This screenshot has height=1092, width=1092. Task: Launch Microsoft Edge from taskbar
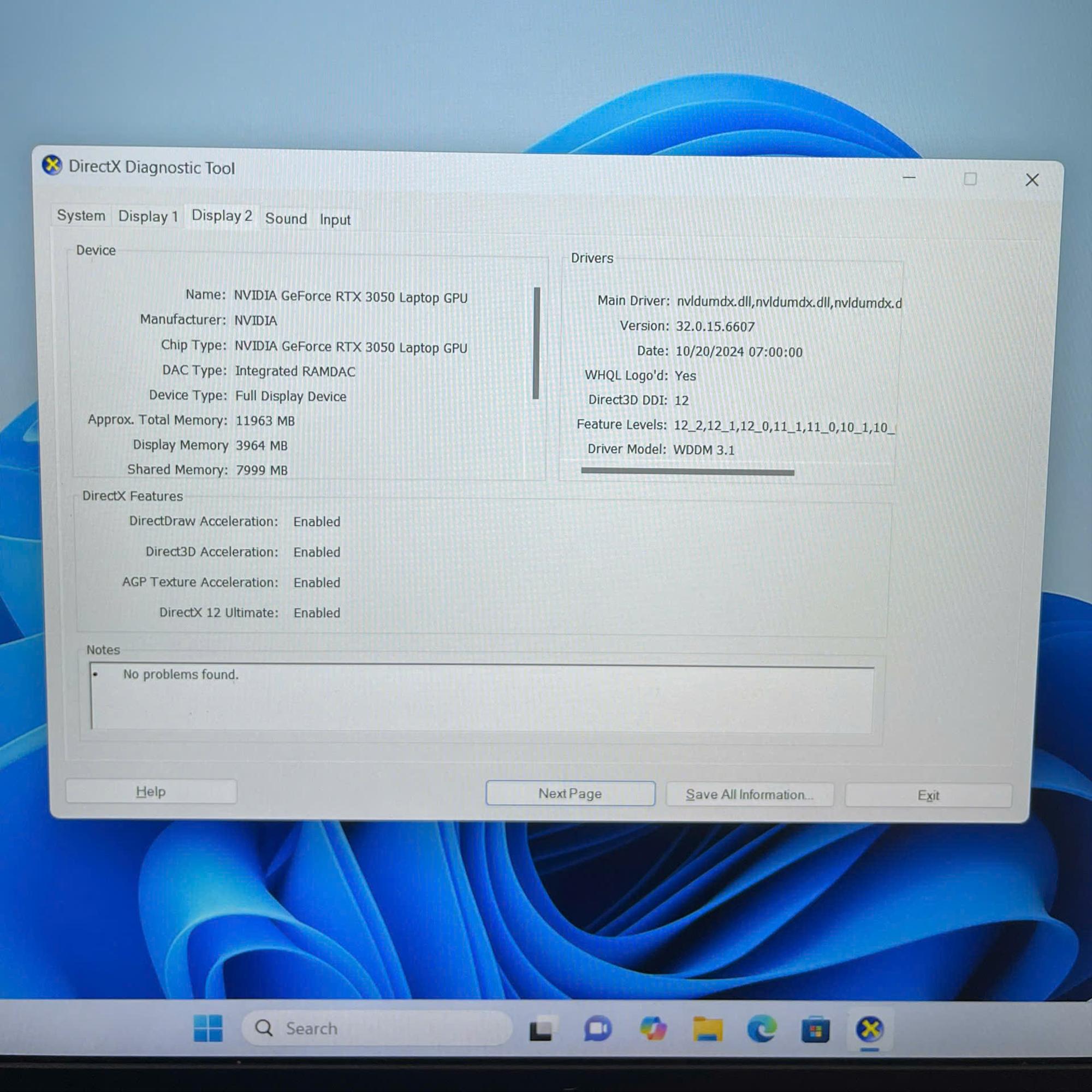(x=761, y=1029)
